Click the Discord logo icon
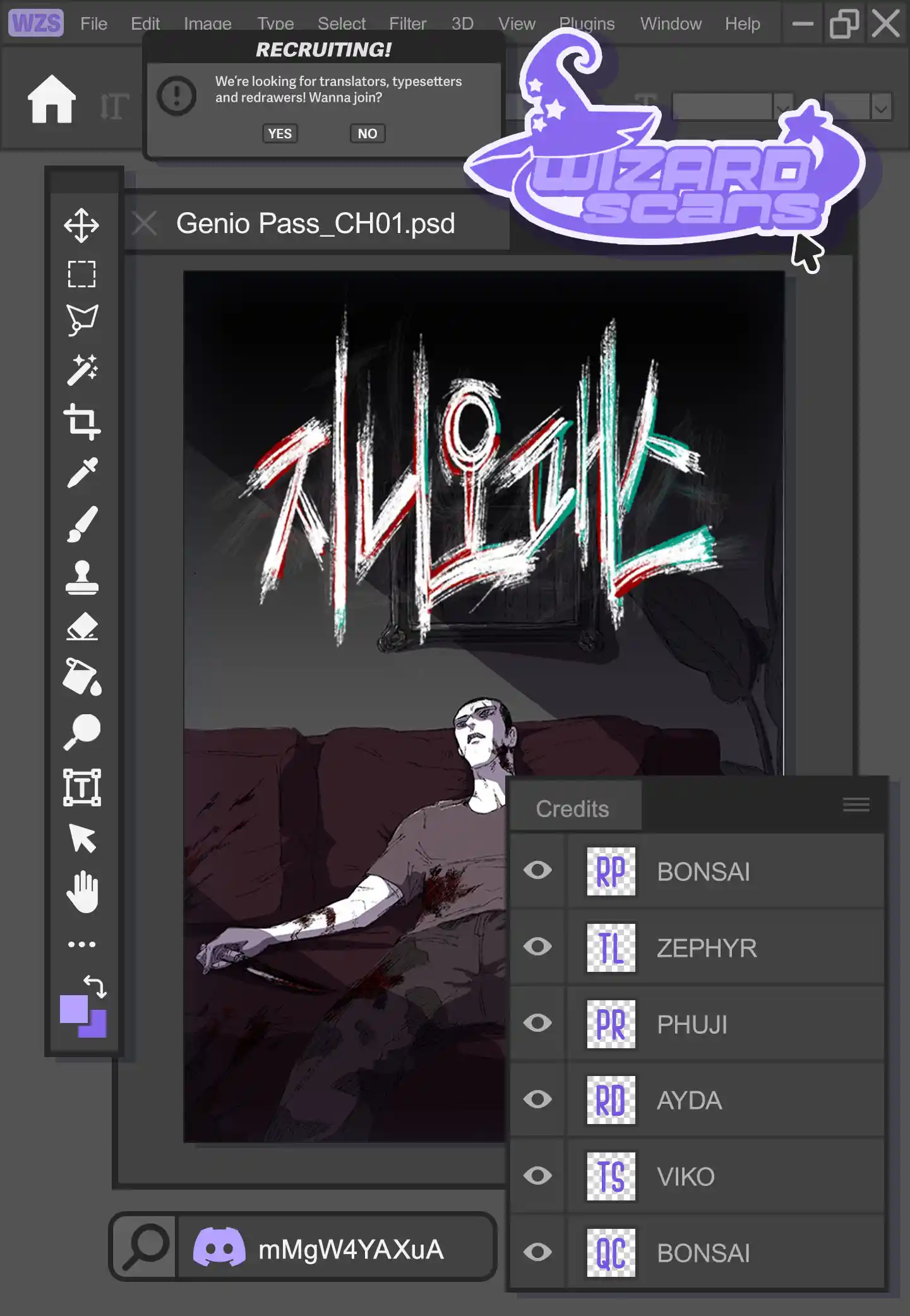 [x=219, y=1247]
